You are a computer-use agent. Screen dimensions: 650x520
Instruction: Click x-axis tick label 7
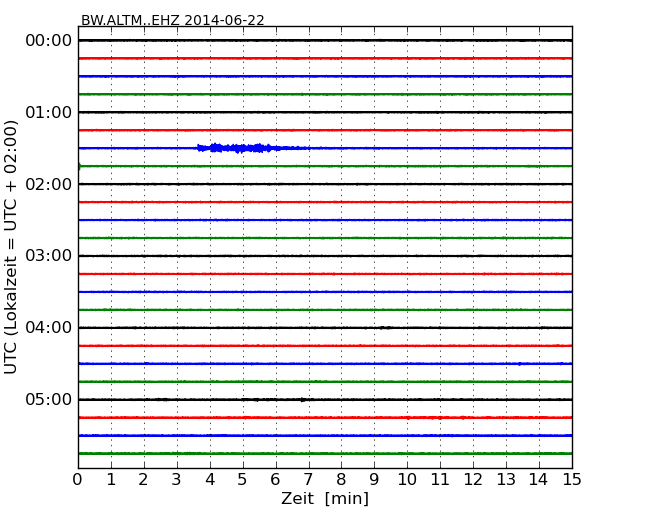pos(308,480)
